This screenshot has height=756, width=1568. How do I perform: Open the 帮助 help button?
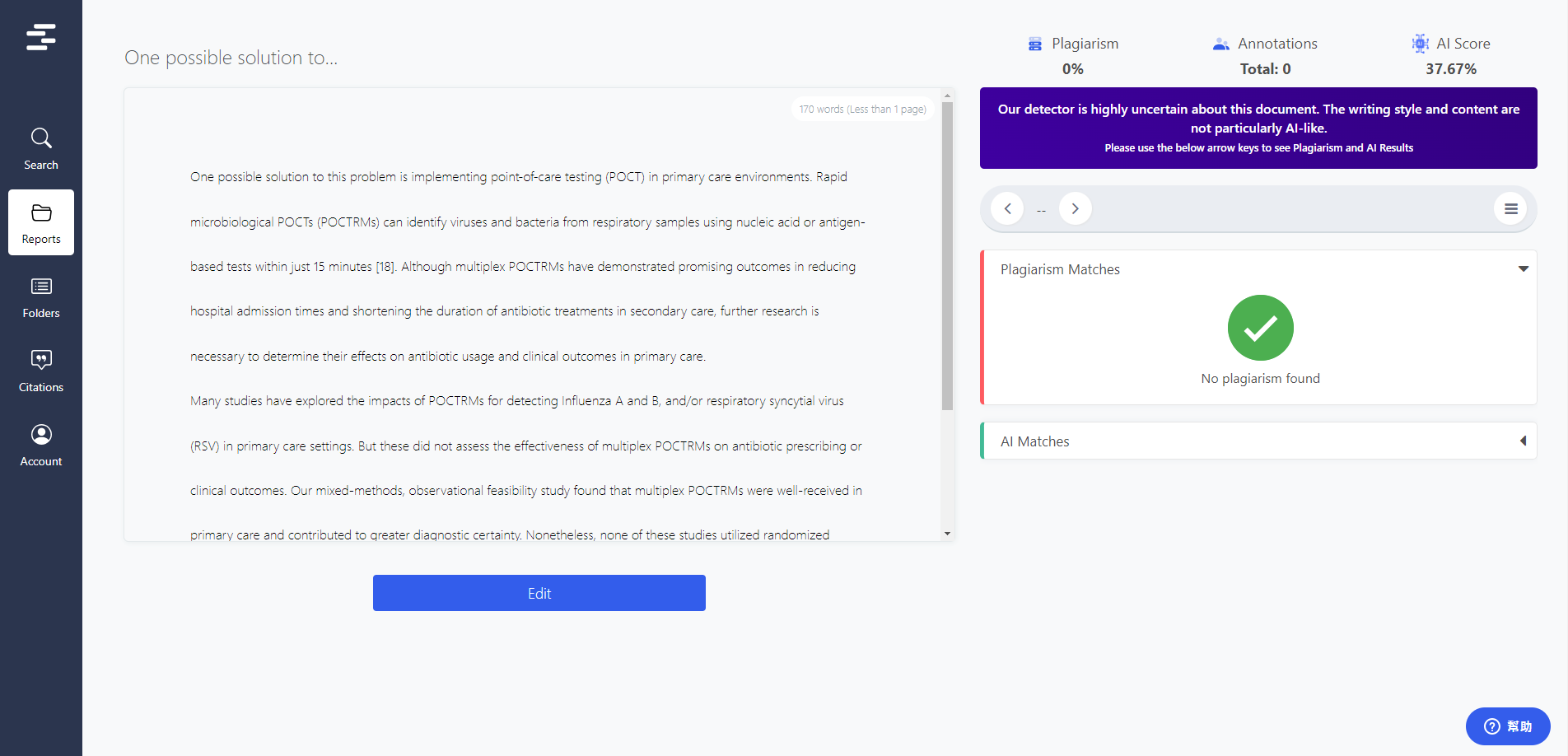tap(1509, 726)
